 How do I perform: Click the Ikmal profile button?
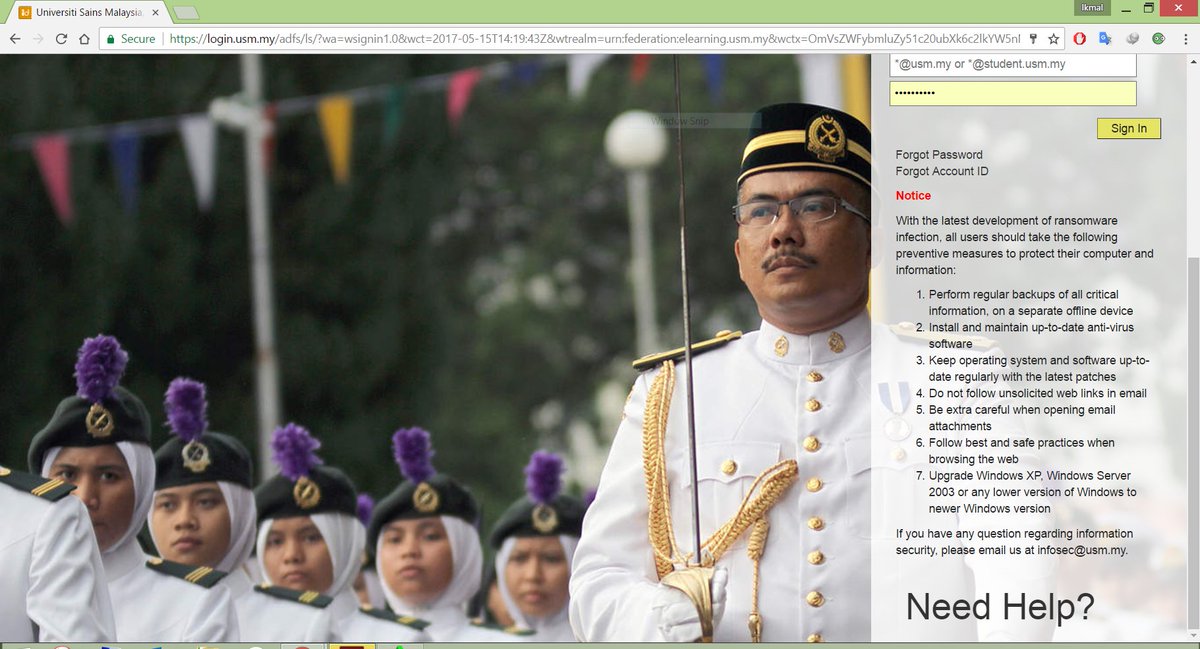pos(1091,8)
